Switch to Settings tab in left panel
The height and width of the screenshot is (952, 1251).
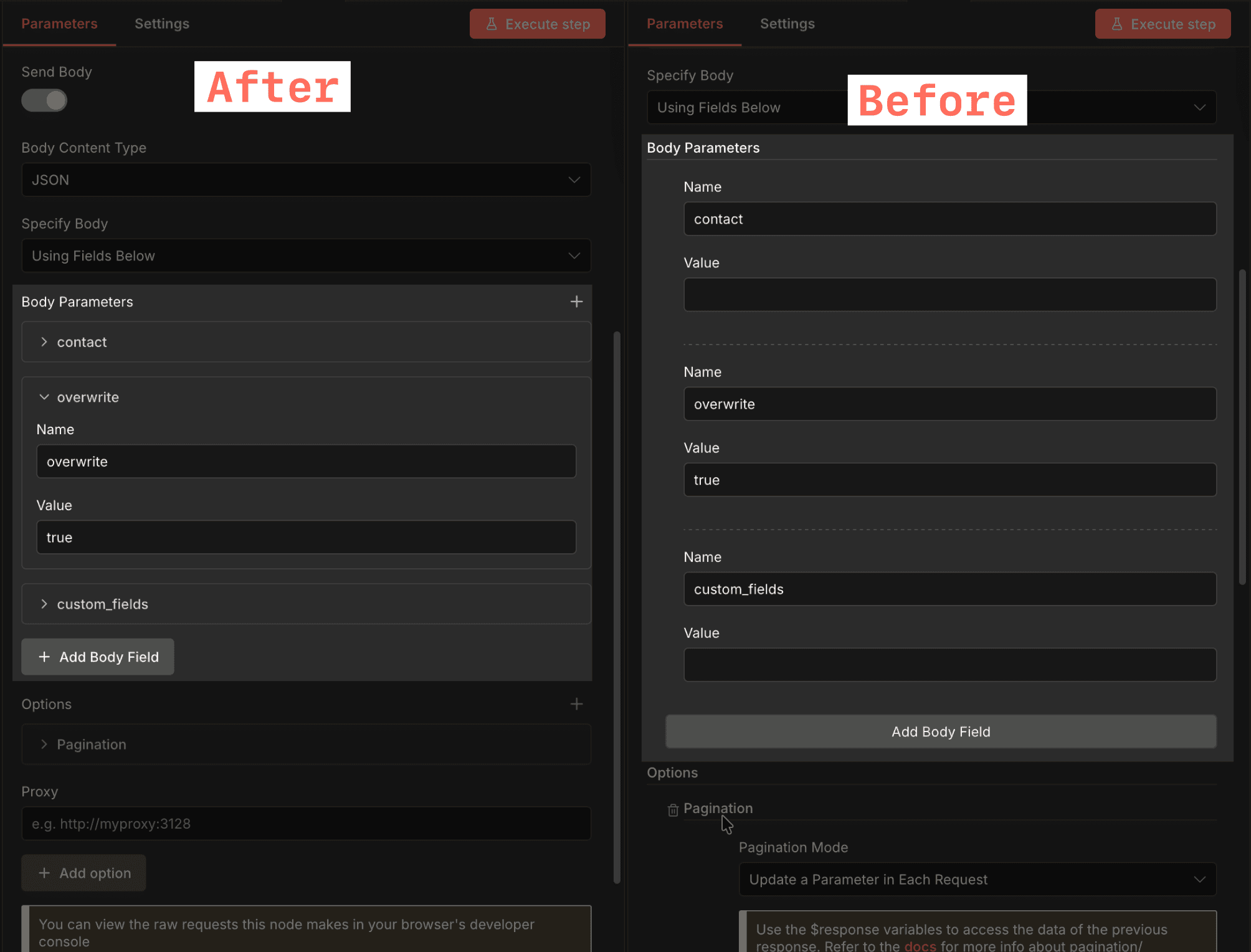[x=162, y=24]
